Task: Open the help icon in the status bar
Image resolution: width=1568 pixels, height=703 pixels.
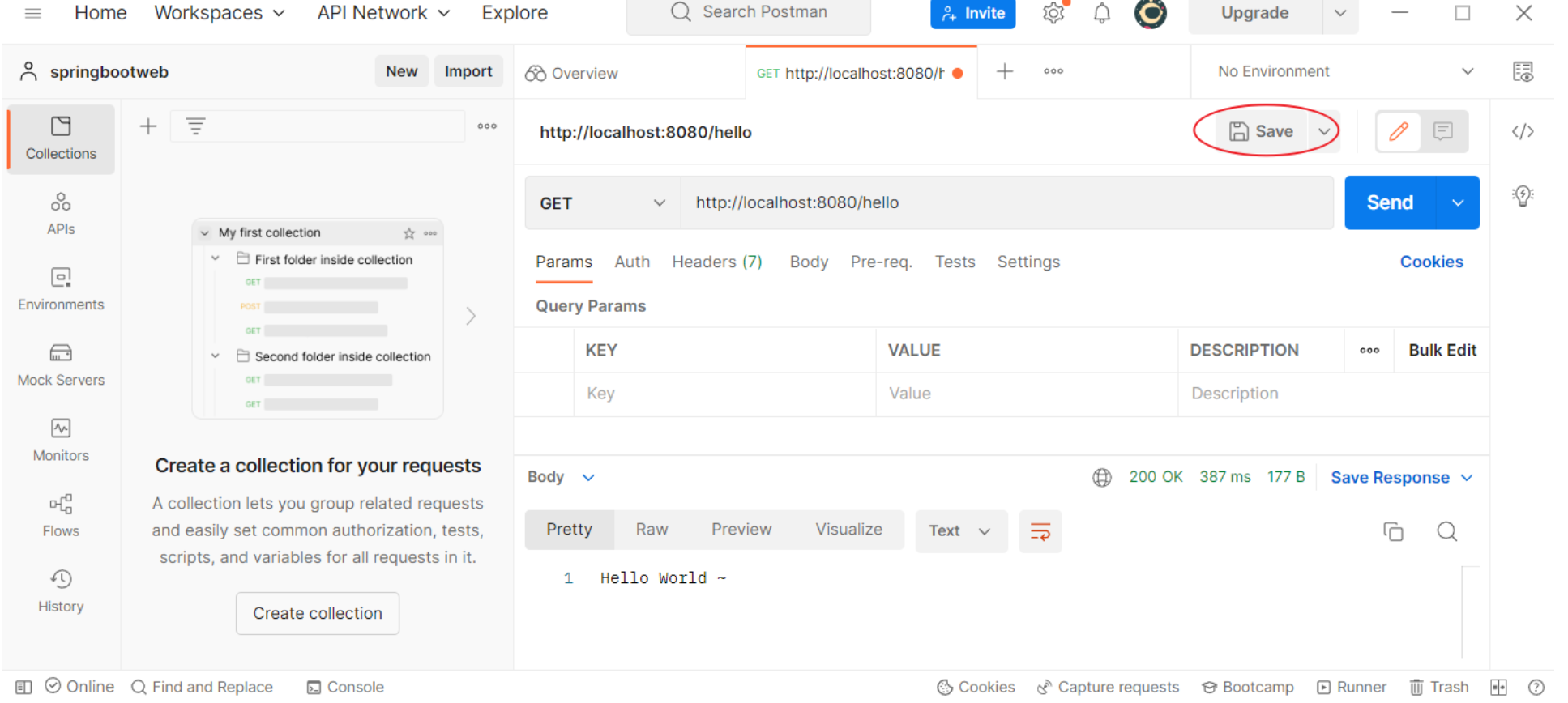Action: (1536, 687)
